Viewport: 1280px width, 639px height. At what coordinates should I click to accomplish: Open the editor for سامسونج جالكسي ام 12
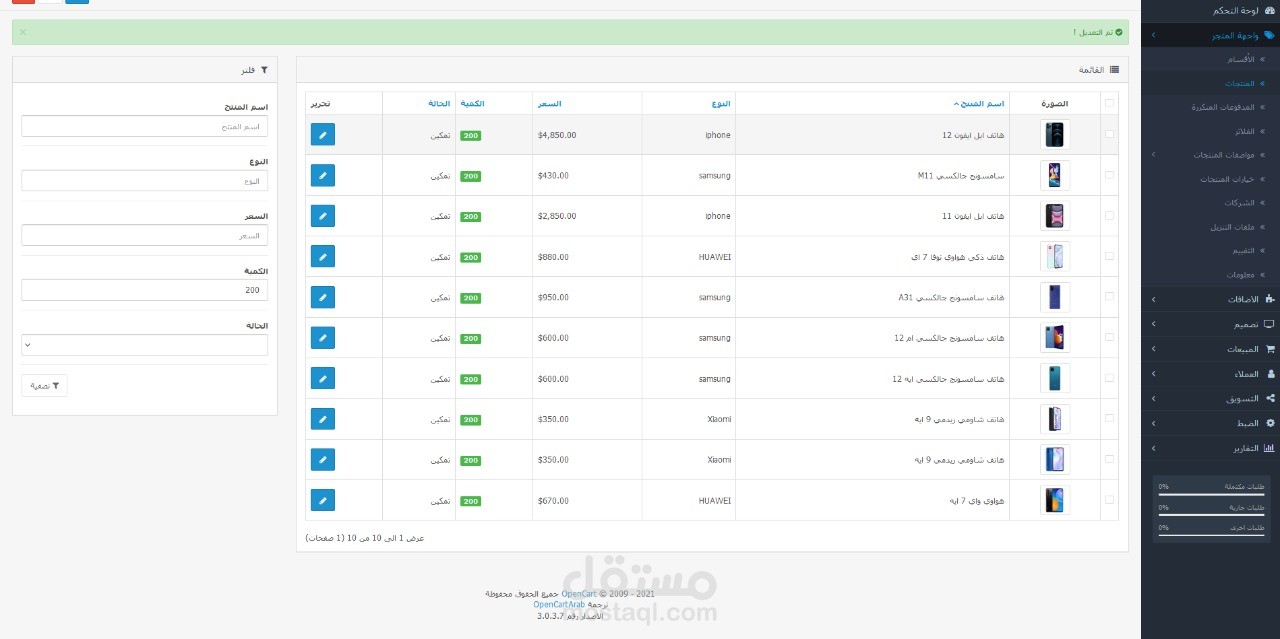point(323,338)
